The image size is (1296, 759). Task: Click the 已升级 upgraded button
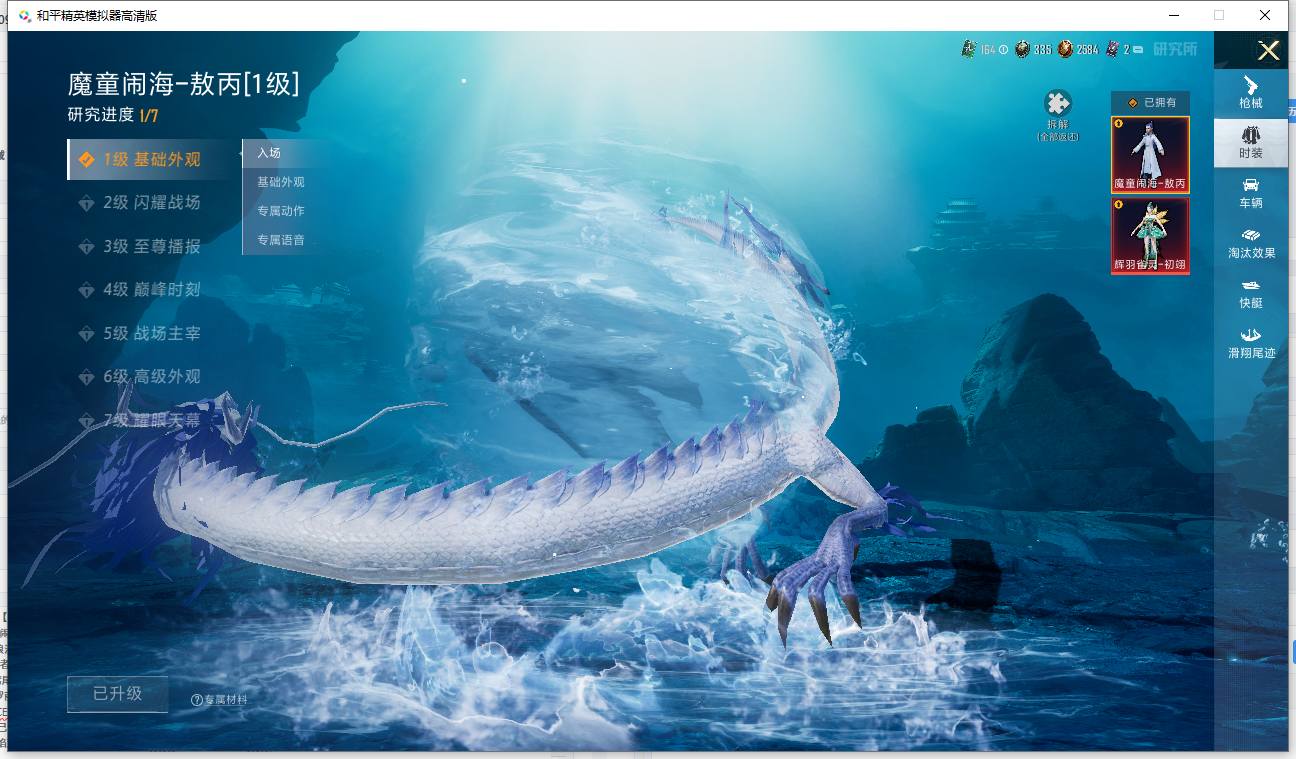click(118, 694)
